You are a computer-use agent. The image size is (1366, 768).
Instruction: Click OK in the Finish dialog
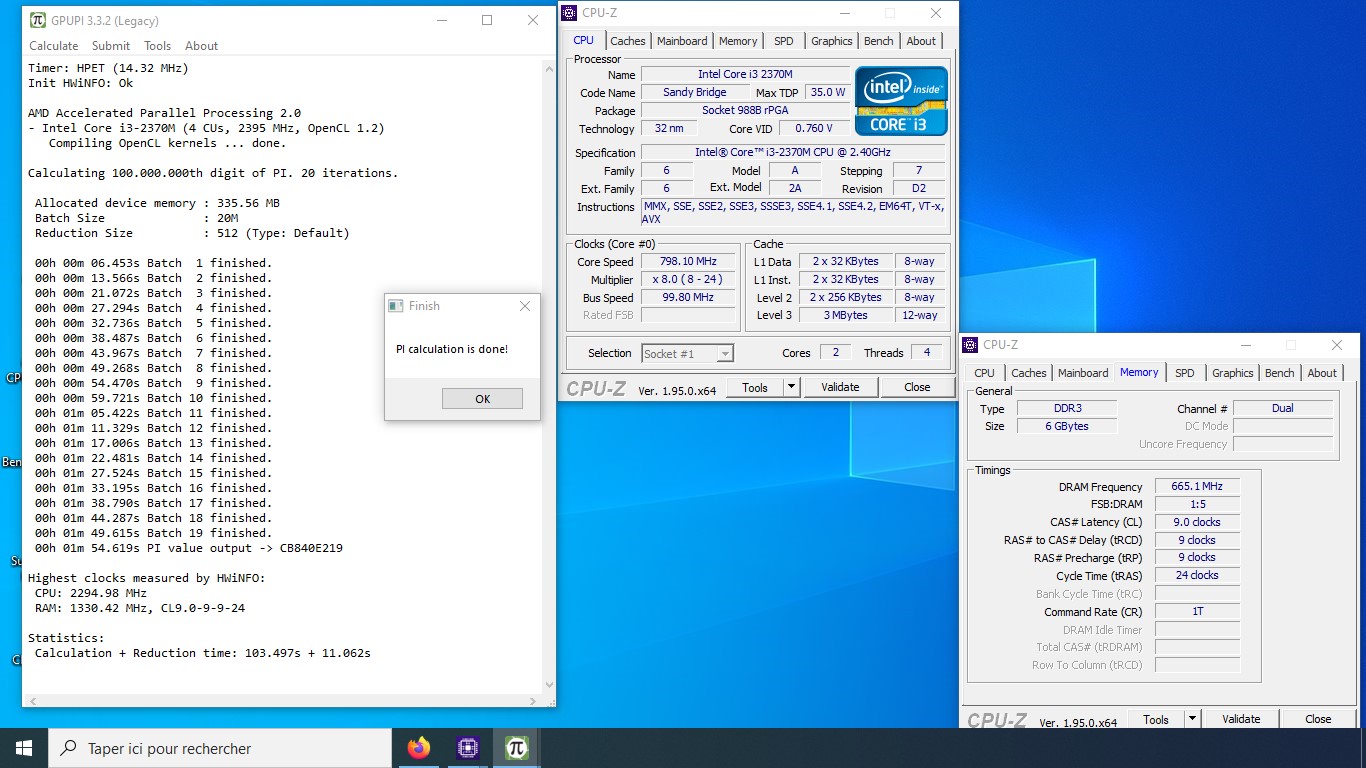[x=482, y=399]
